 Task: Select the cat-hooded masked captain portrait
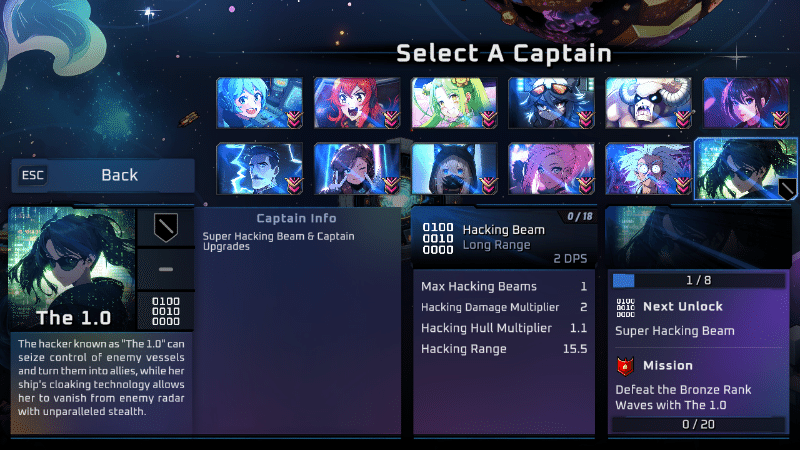click(x=454, y=168)
